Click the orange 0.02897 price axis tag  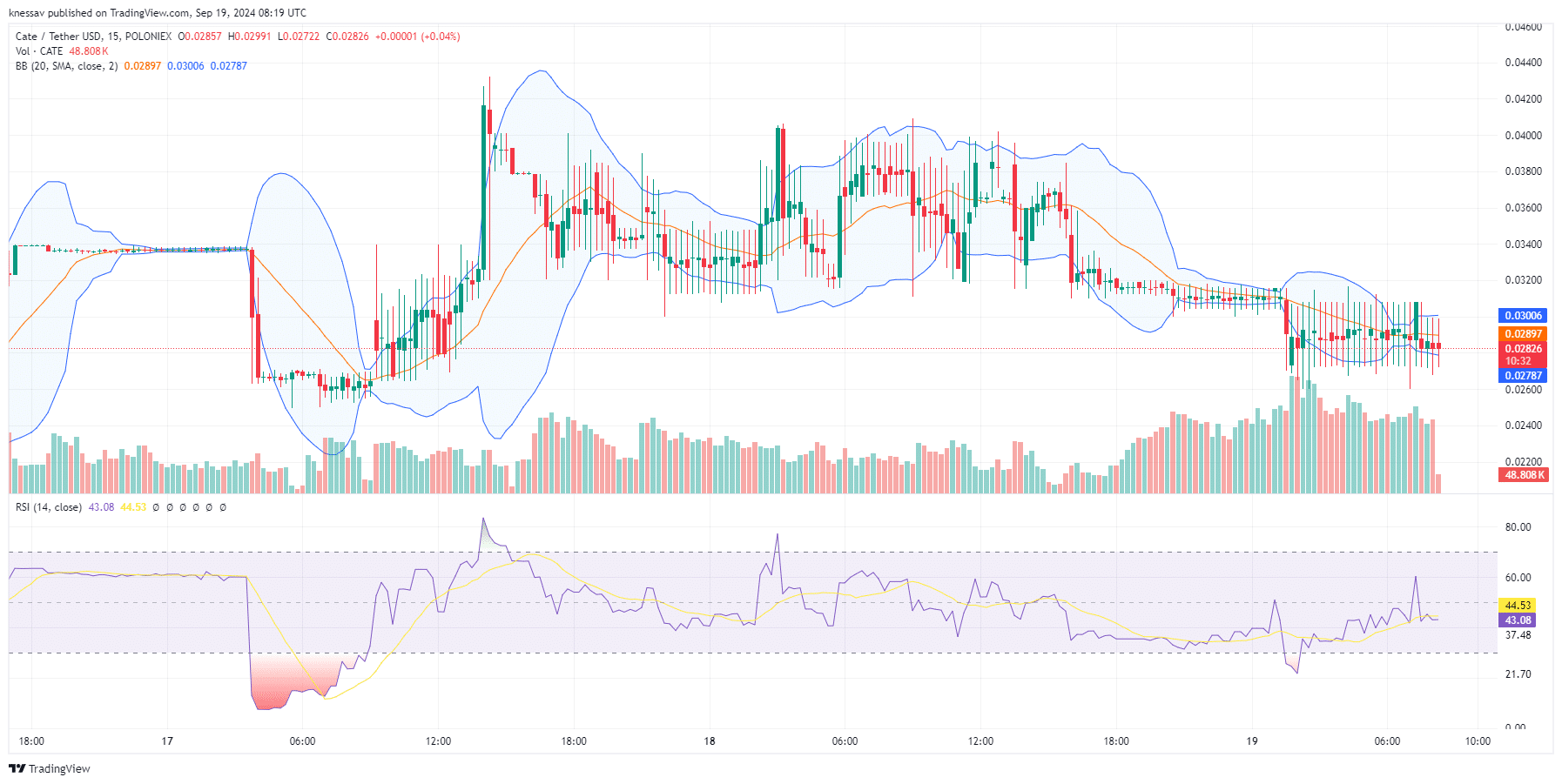pyautogui.click(x=1523, y=334)
